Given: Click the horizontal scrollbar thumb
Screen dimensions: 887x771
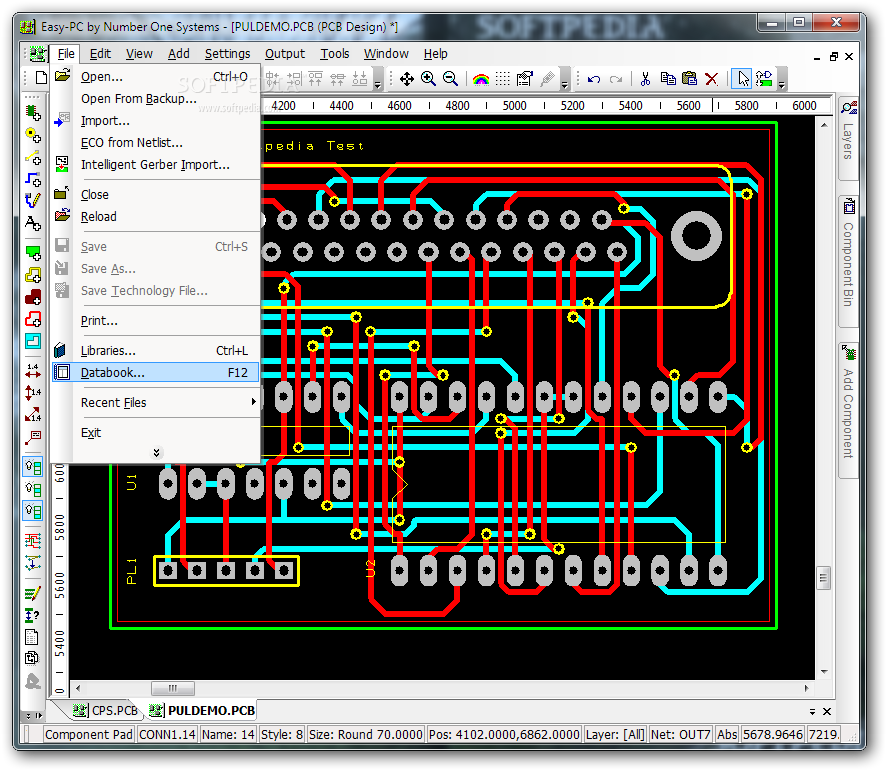Looking at the screenshot, I should click(x=173, y=688).
